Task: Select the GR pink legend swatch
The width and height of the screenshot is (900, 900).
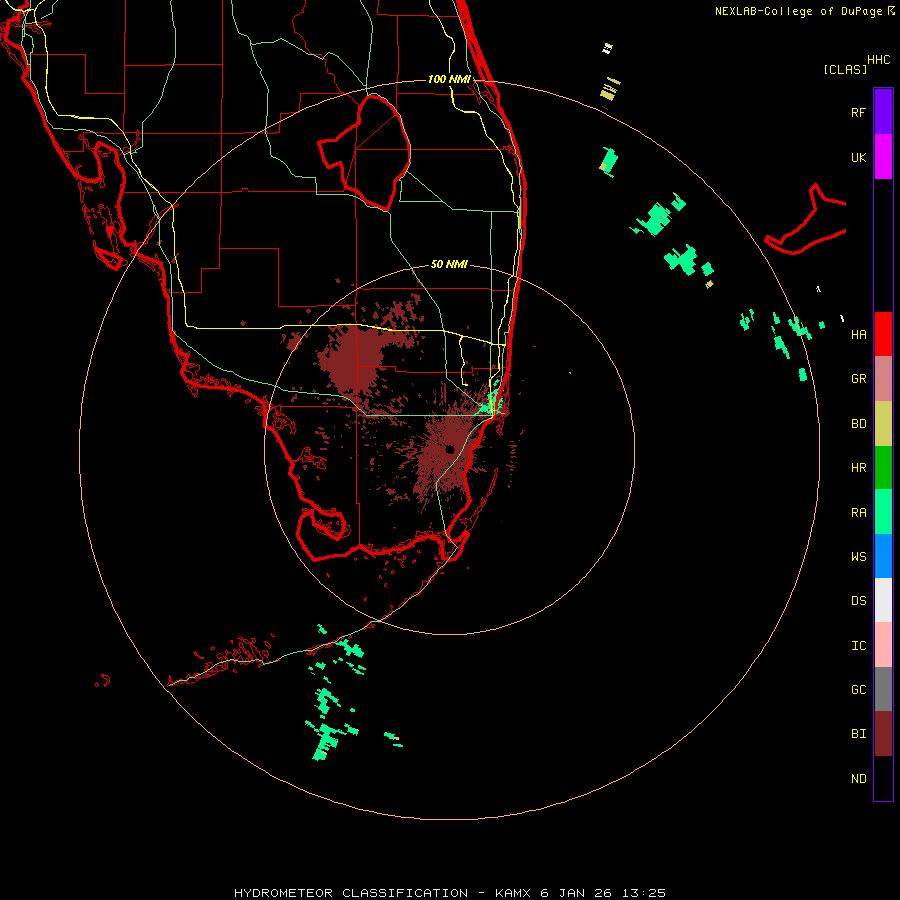Action: pyautogui.click(x=883, y=379)
